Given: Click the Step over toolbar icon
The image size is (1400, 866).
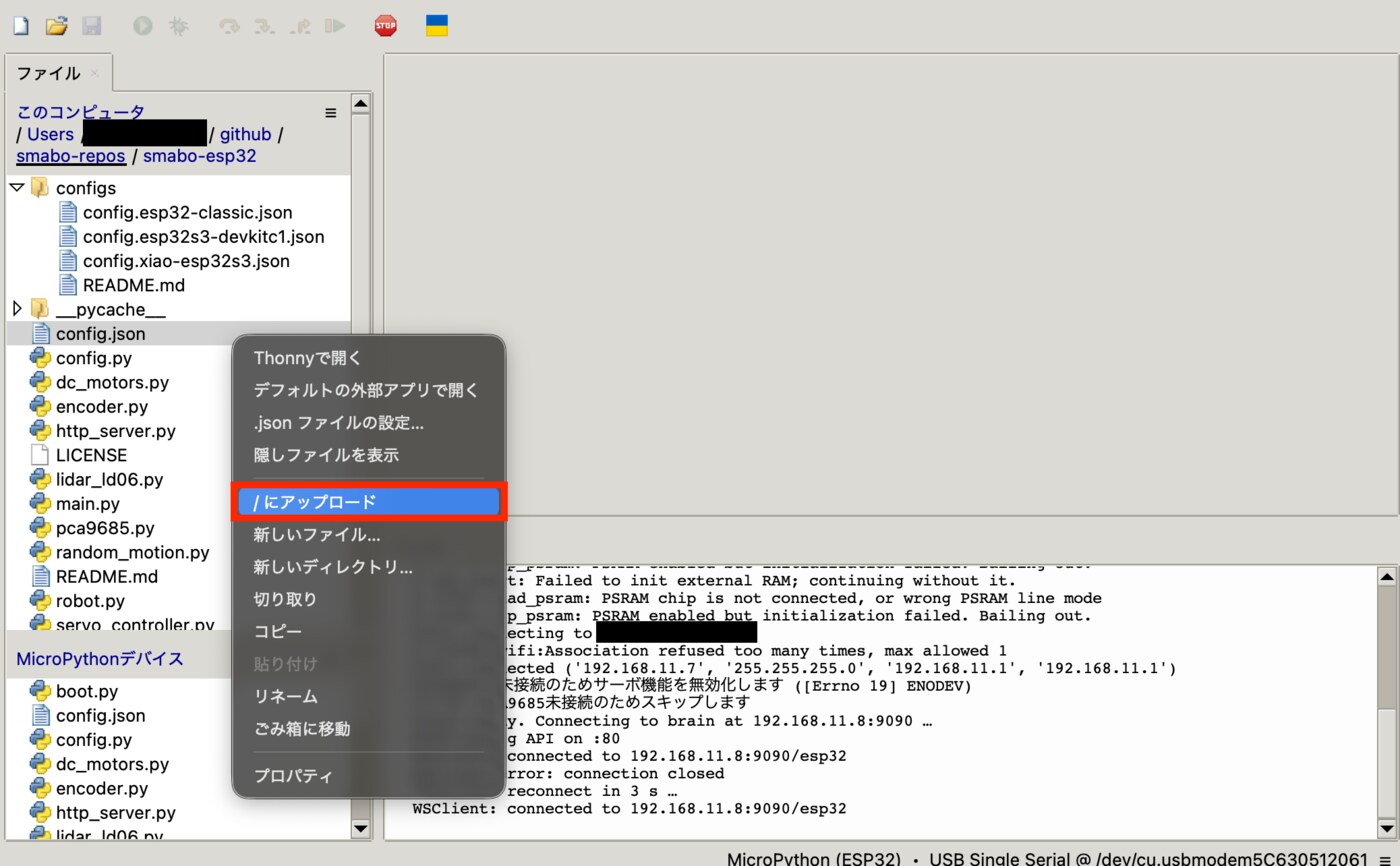Looking at the screenshot, I should pyautogui.click(x=230, y=26).
